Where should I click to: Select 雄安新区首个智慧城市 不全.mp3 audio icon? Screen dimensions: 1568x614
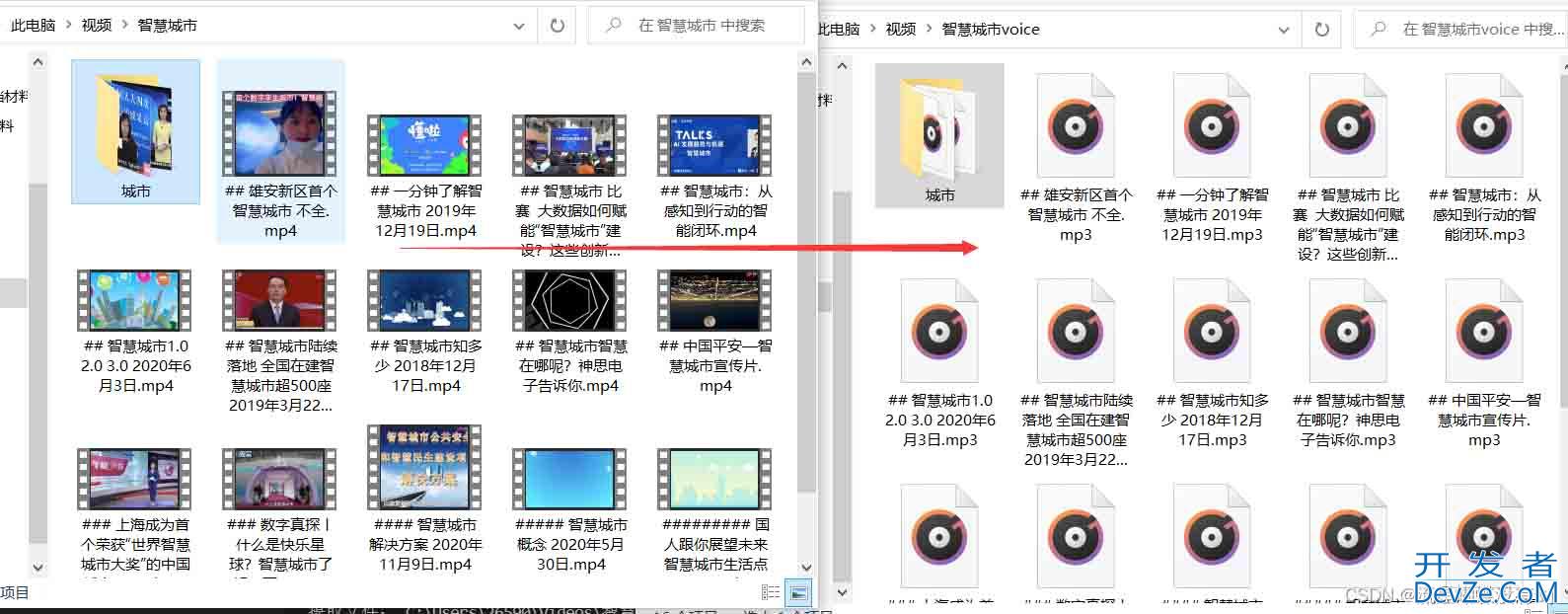point(1076,126)
